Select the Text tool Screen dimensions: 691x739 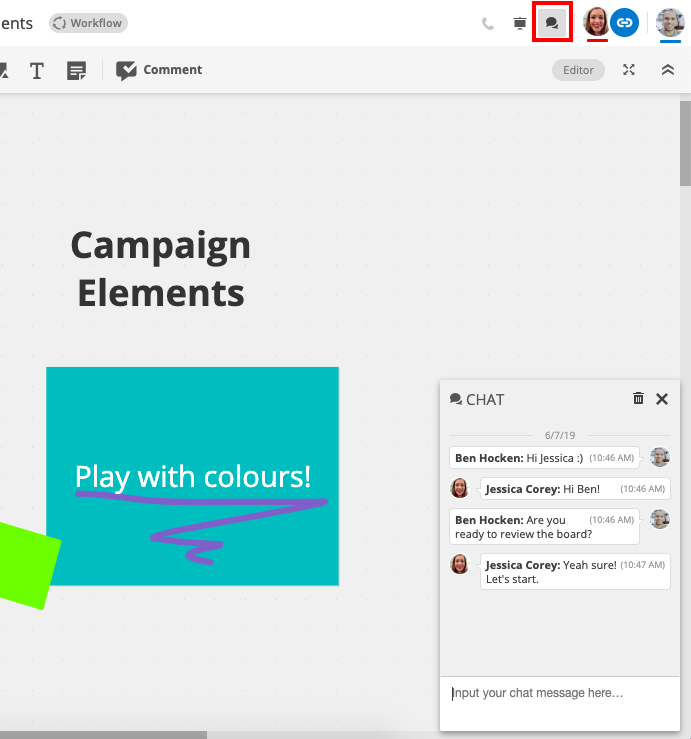coord(37,71)
